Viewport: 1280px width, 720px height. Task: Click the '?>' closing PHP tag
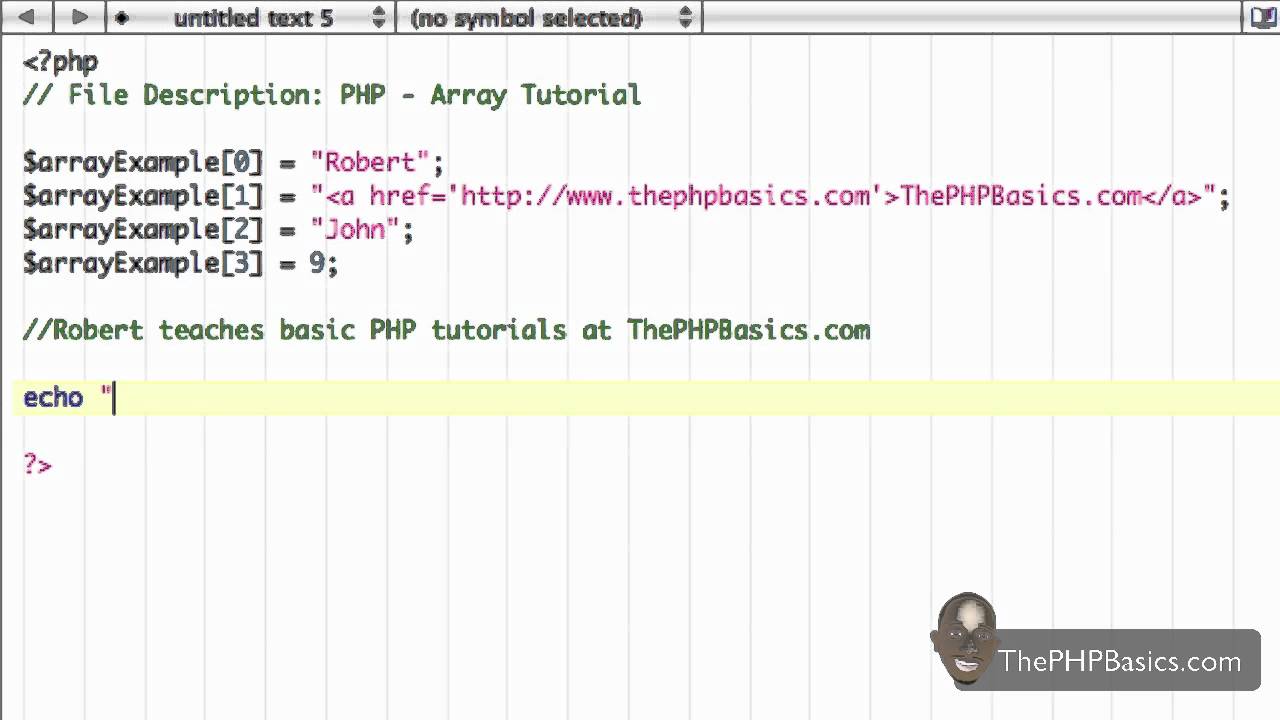(37, 464)
